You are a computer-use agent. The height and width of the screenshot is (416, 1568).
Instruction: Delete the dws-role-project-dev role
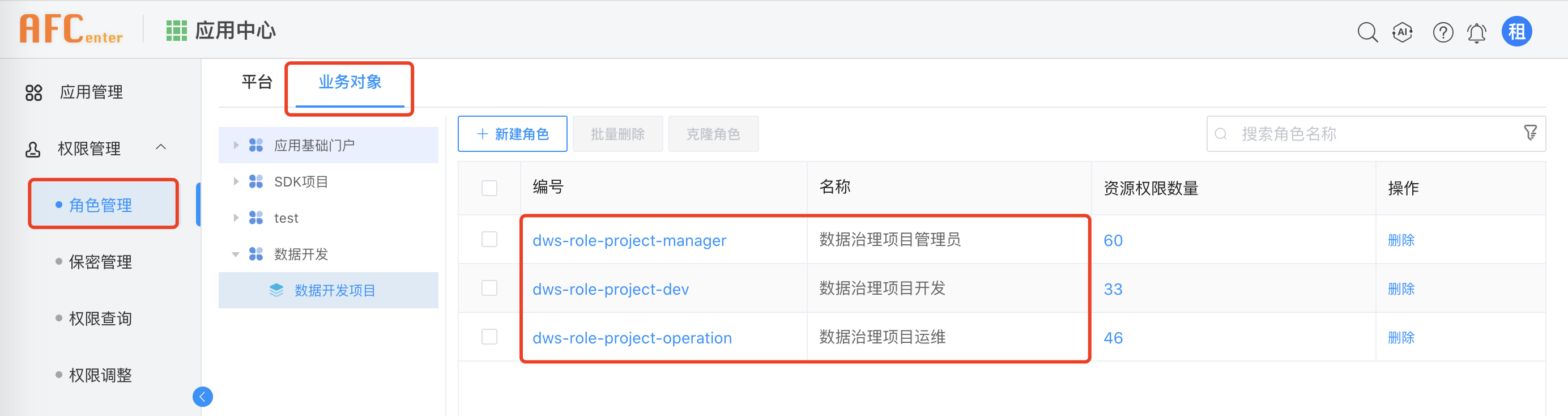1401,288
